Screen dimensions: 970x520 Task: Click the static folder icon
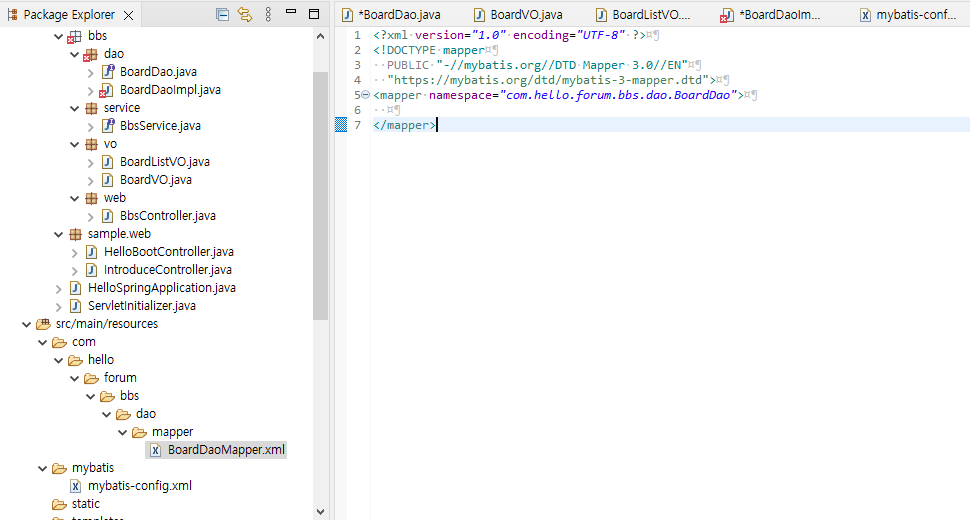(59, 504)
